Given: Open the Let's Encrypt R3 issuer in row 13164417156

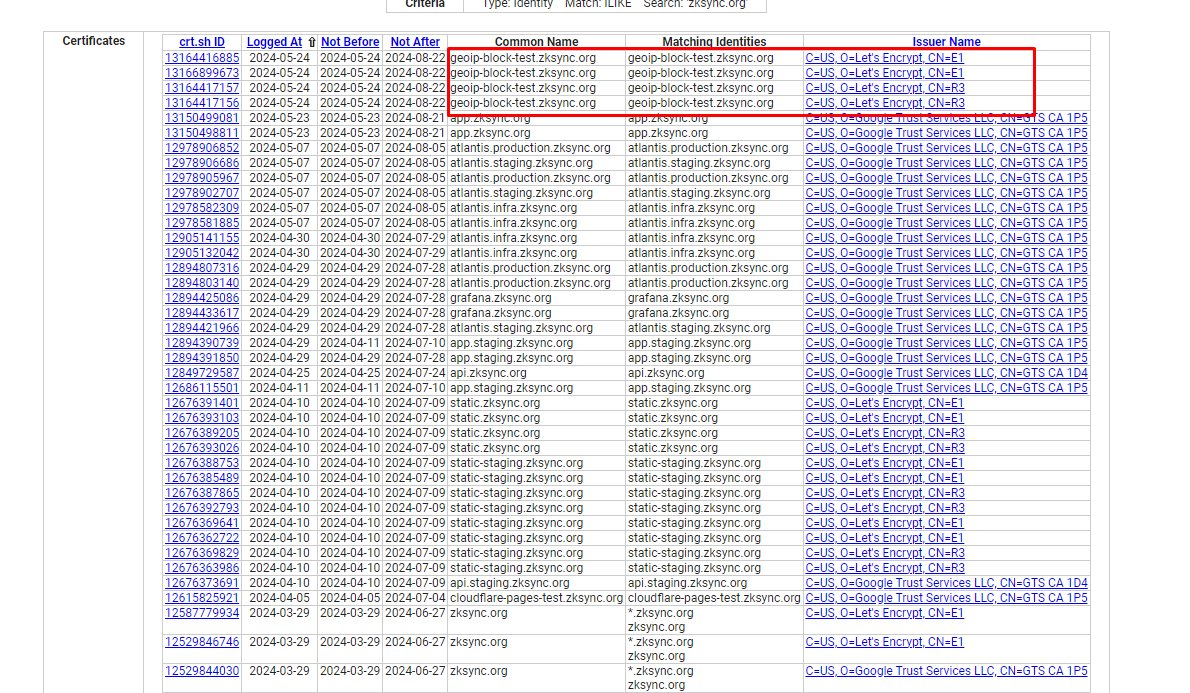Looking at the screenshot, I should [885, 102].
